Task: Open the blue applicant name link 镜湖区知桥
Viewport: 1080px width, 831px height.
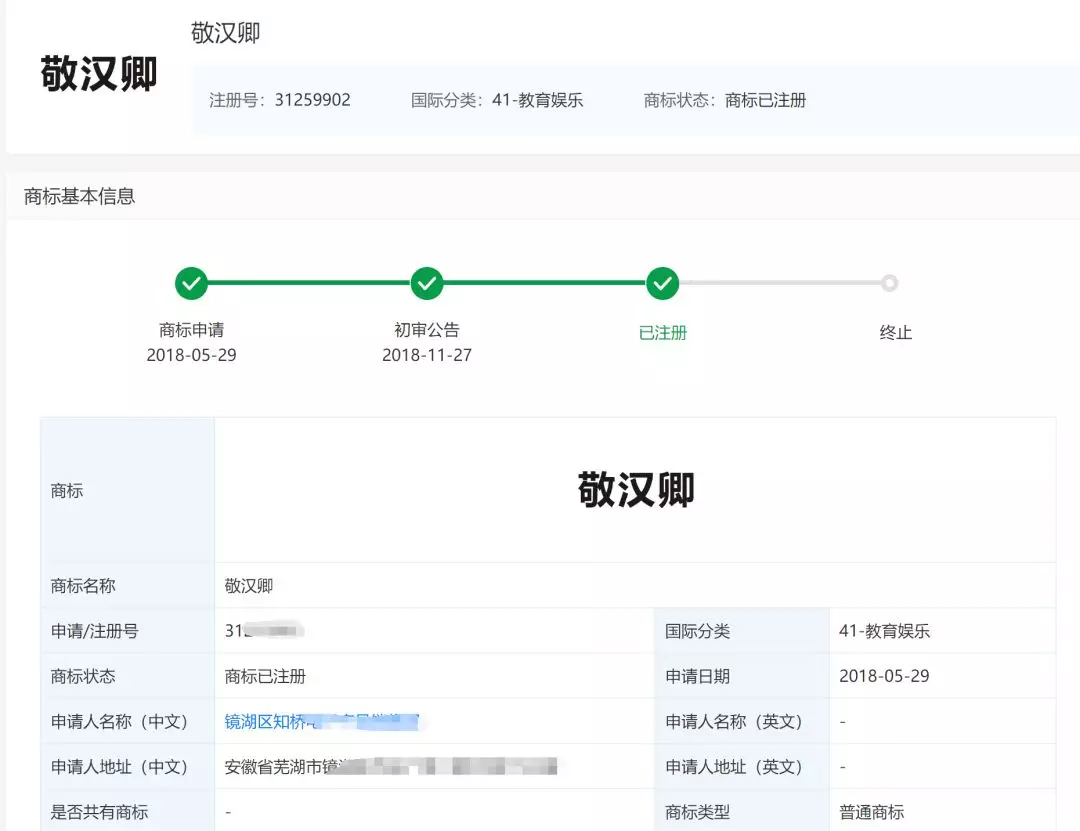Action: (320, 721)
